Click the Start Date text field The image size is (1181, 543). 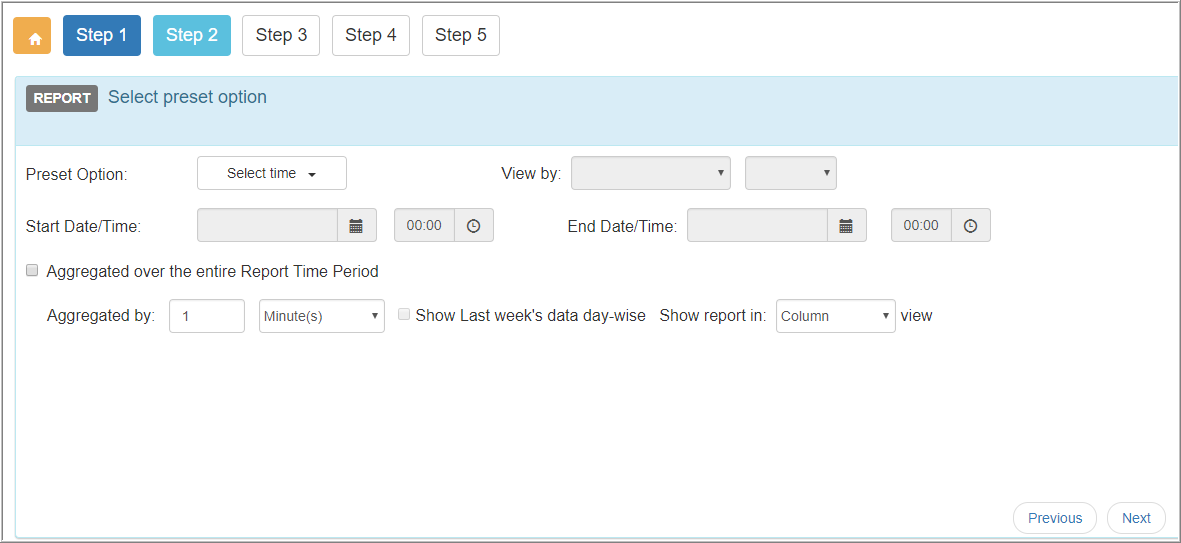click(267, 225)
